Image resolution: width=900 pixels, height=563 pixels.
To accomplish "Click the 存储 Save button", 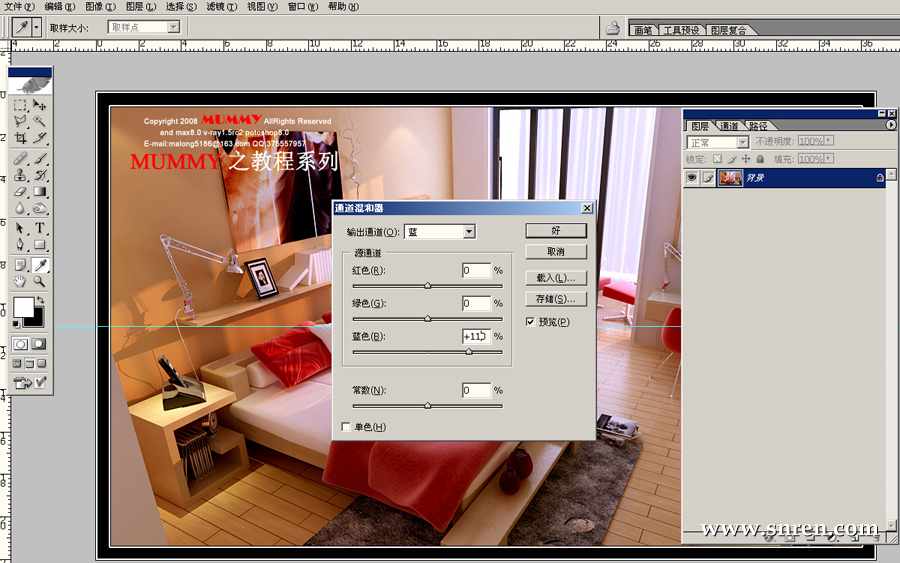I will [556, 298].
